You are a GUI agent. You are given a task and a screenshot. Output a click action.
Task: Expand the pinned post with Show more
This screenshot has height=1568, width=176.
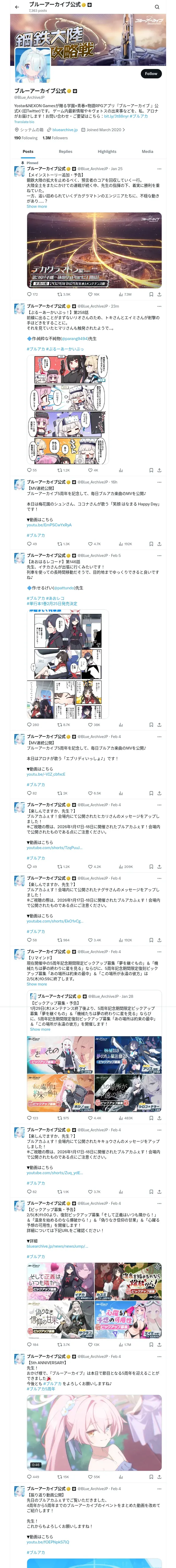tap(37, 206)
